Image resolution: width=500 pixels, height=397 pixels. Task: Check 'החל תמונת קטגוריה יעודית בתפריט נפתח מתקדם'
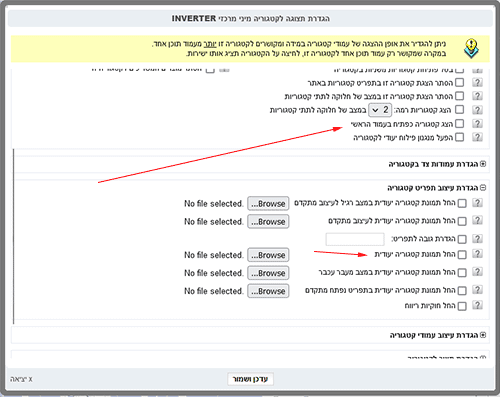click(x=462, y=291)
